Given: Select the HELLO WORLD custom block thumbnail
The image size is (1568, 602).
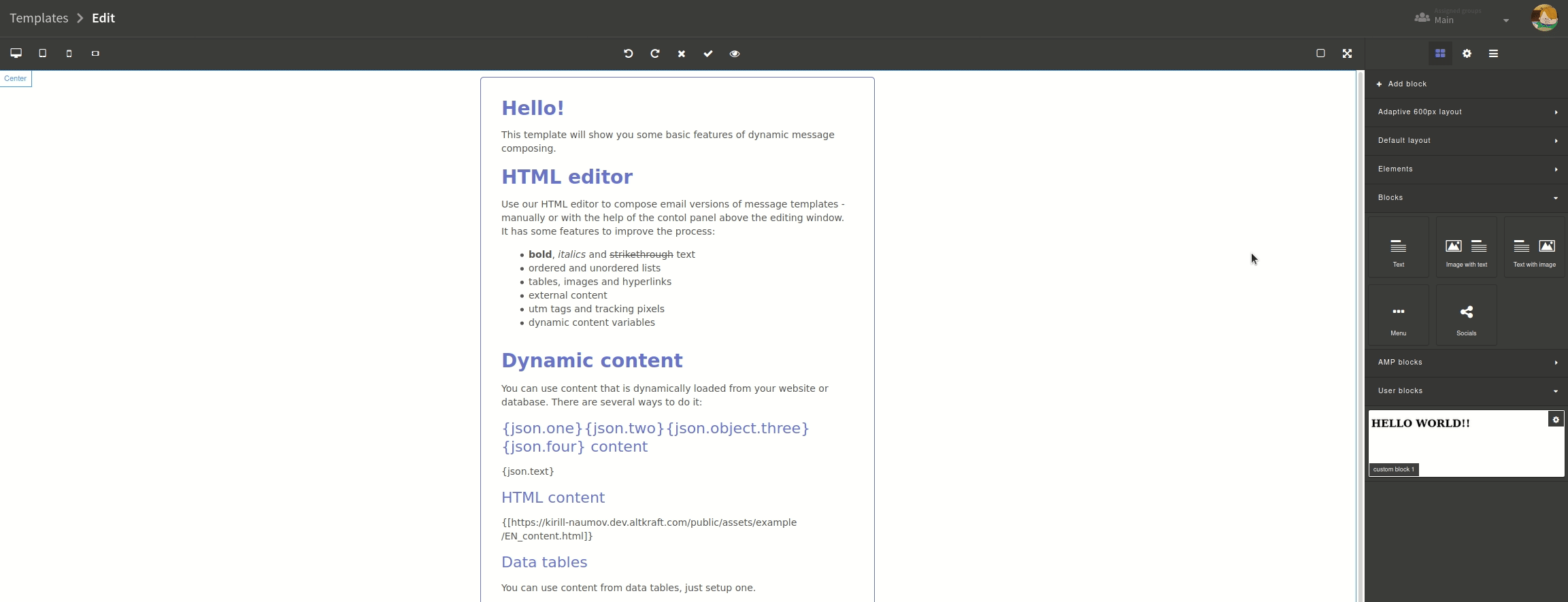Looking at the screenshot, I should click(1465, 443).
